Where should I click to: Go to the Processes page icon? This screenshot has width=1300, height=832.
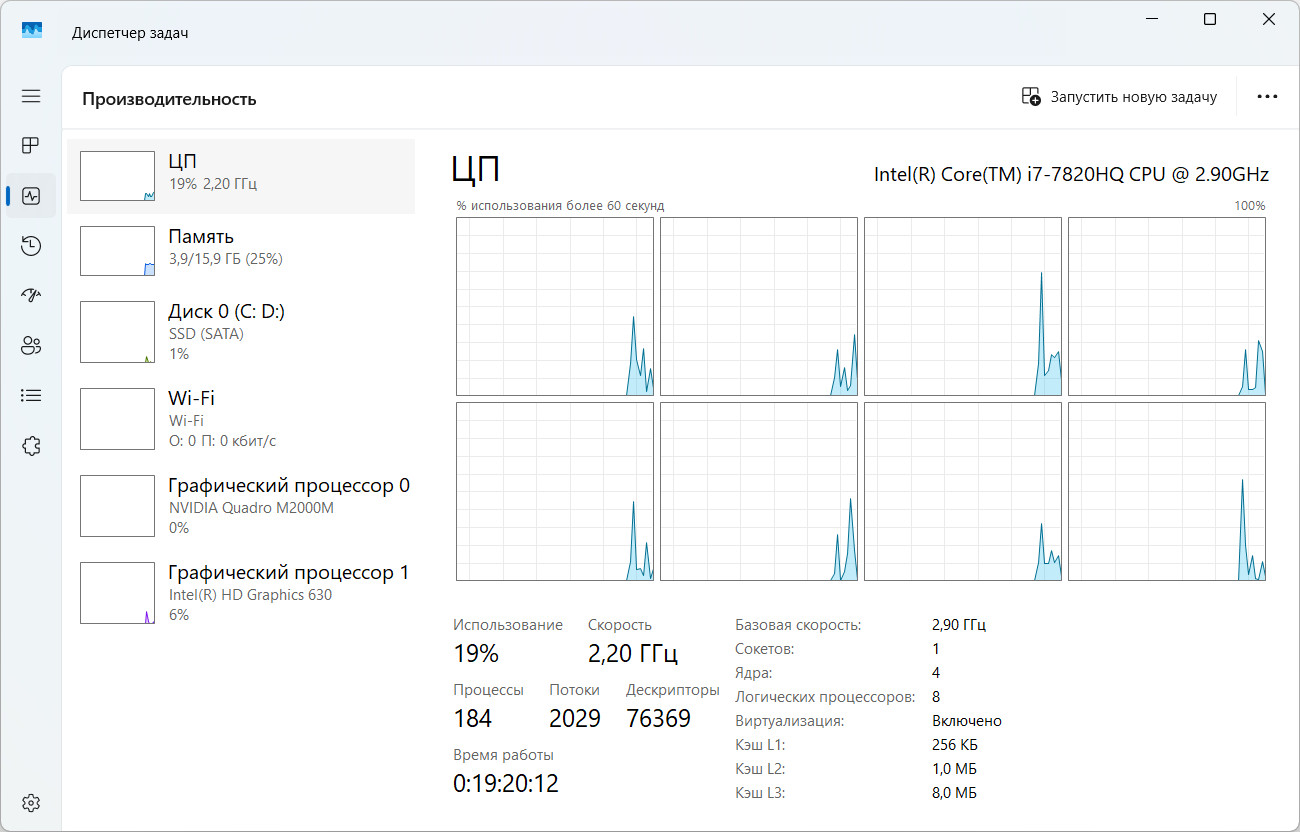click(31, 146)
